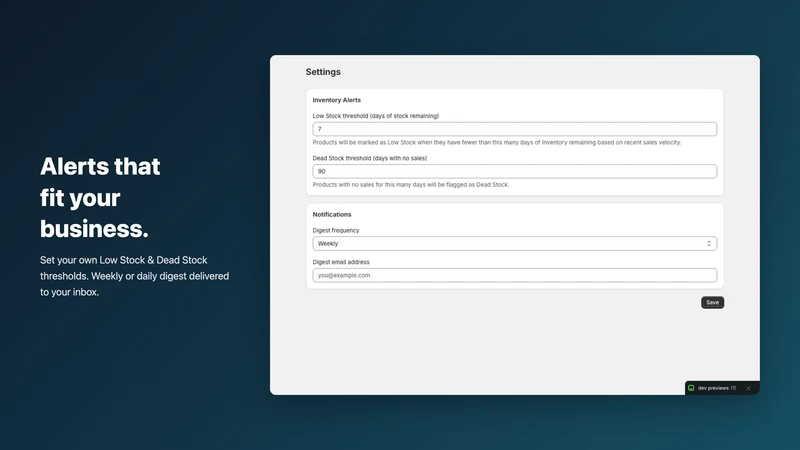
Task: Click the Inventory Alerts section title
Action: tap(337, 100)
